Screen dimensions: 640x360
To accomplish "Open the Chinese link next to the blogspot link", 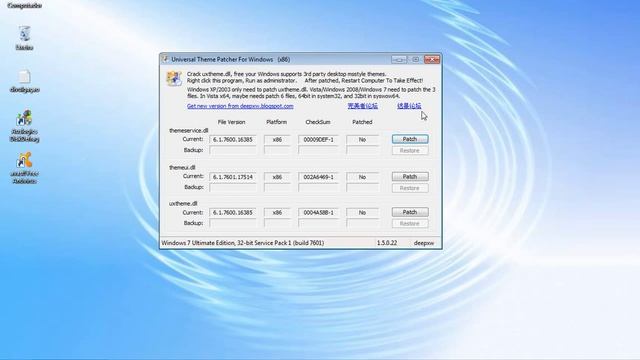I will pyautogui.click(x=362, y=106).
